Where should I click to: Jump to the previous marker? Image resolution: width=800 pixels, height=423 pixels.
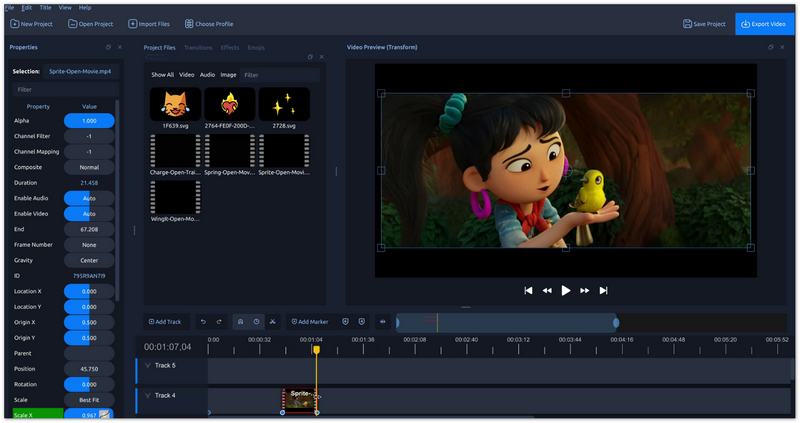click(x=345, y=322)
